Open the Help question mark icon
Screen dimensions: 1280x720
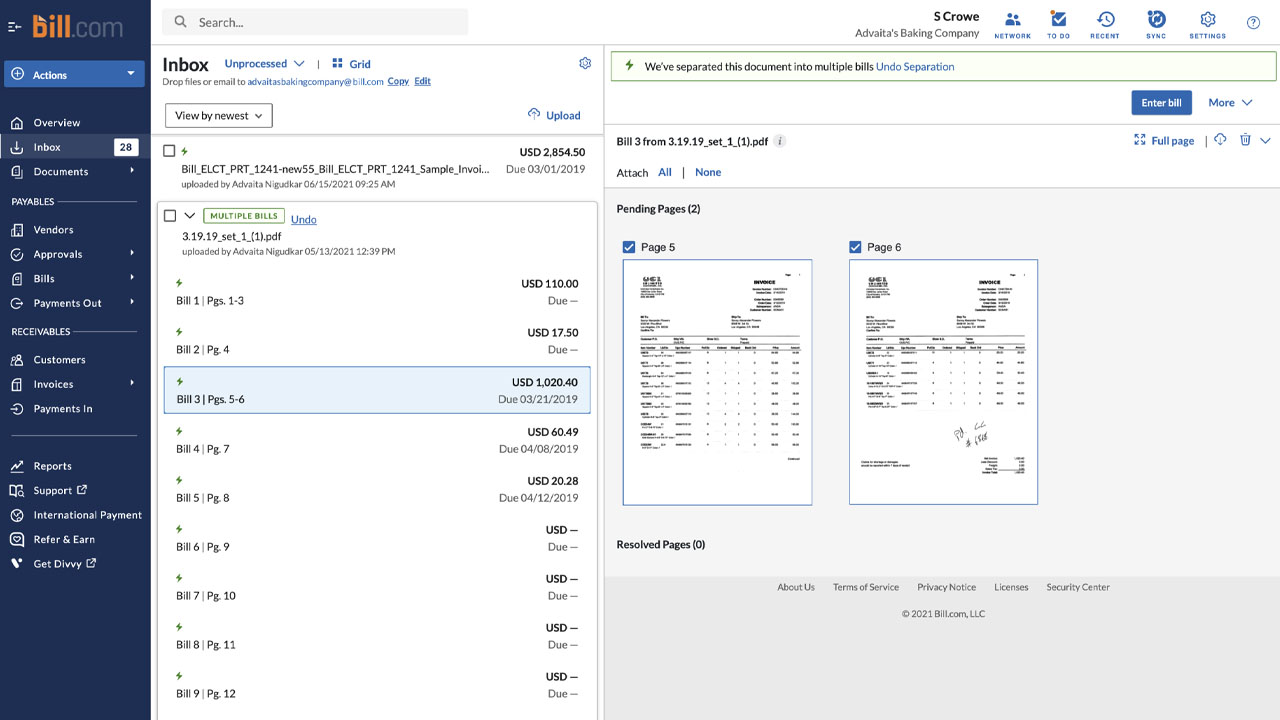click(x=1253, y=22)
